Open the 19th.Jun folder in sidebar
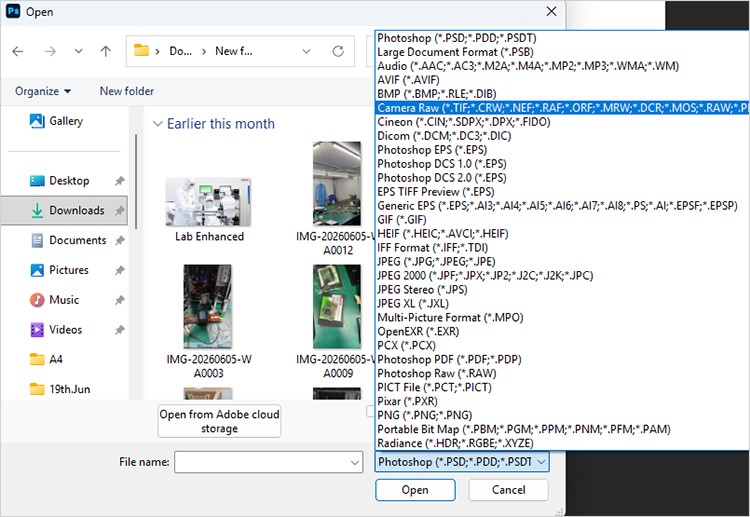The height and width of the screenshot is (517, 750). pyautogui.click(x=60, y=389)
